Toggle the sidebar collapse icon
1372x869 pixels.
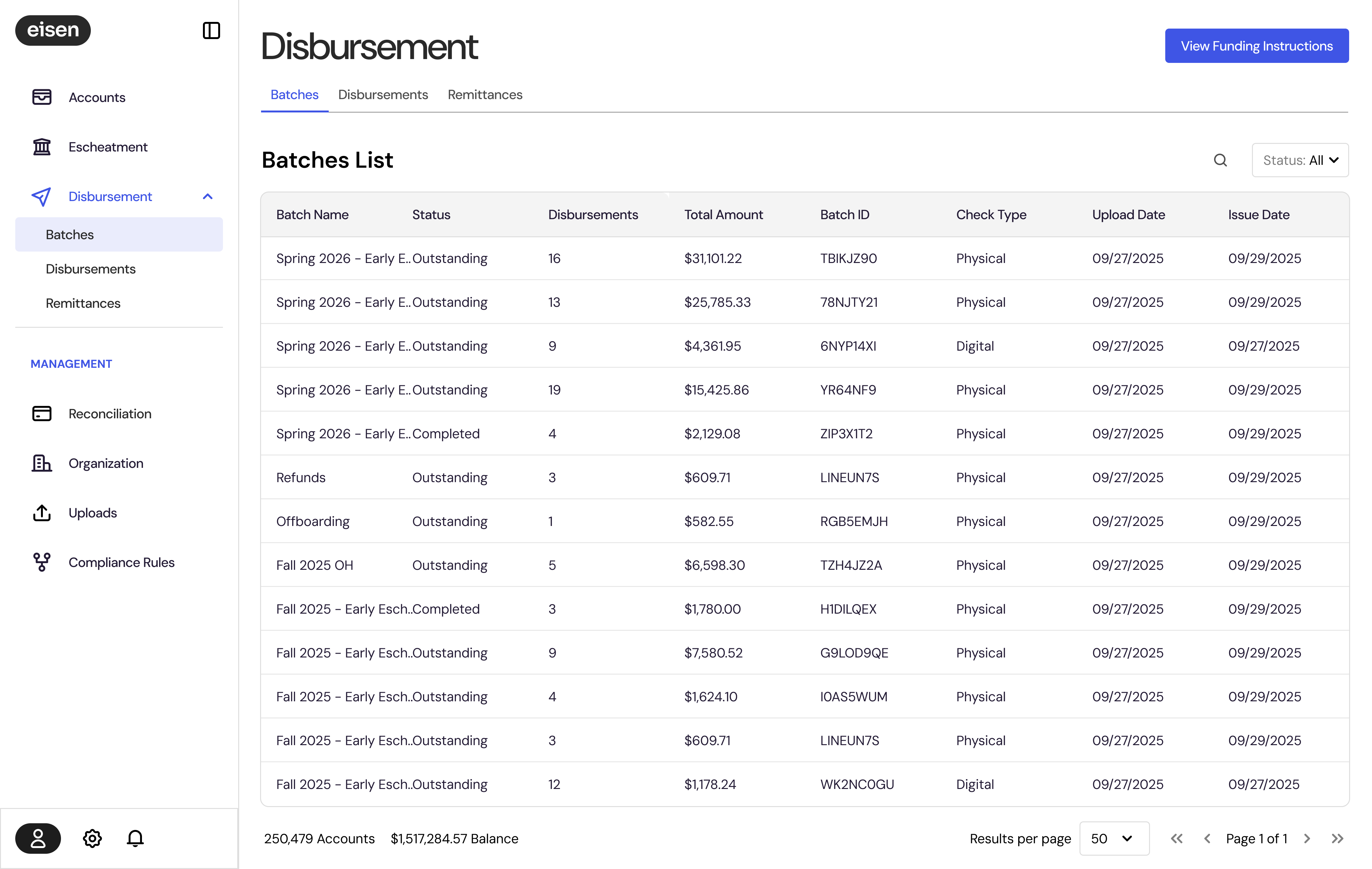coord(211,30)
